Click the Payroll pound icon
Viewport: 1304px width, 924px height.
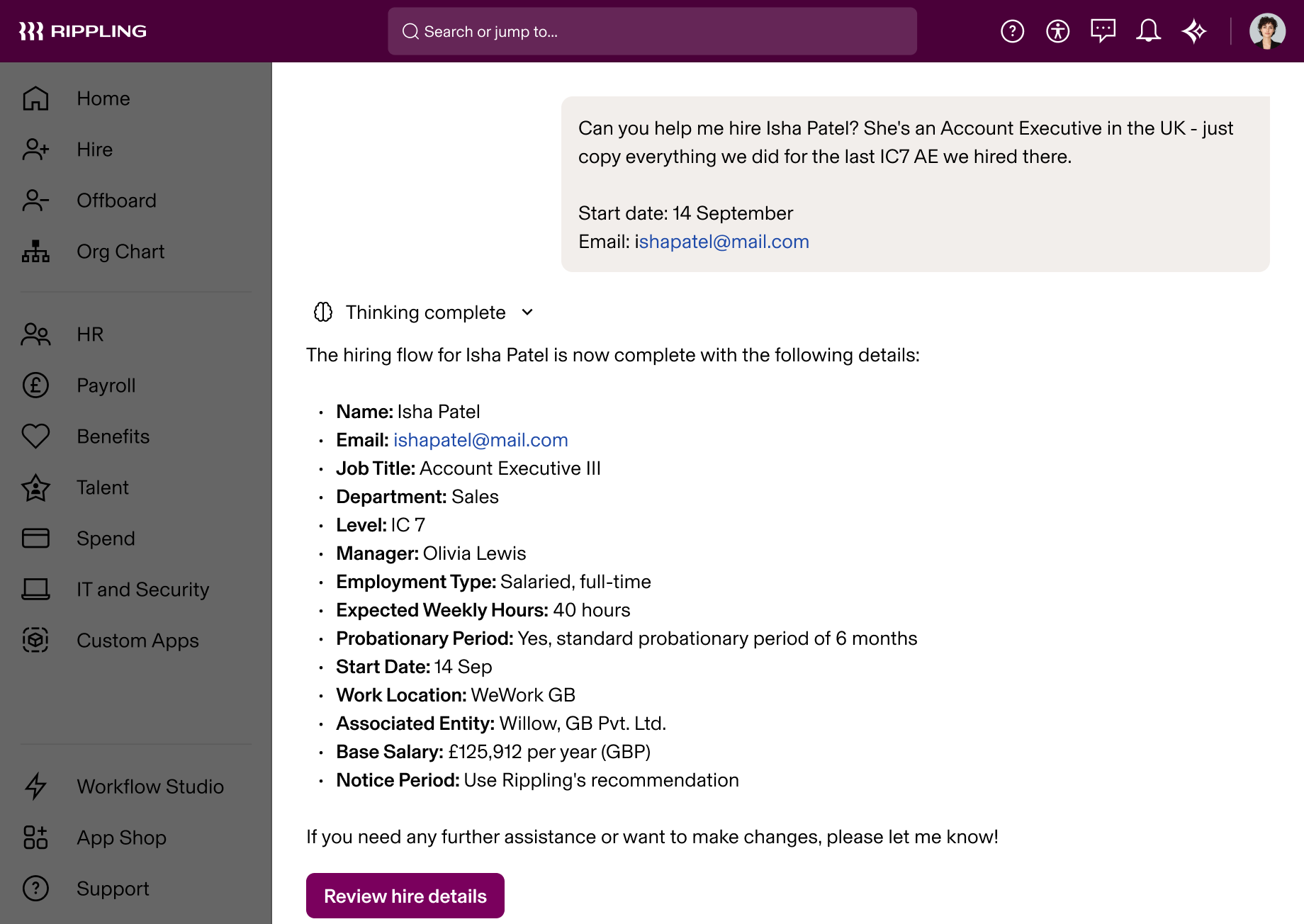(35, 385)
